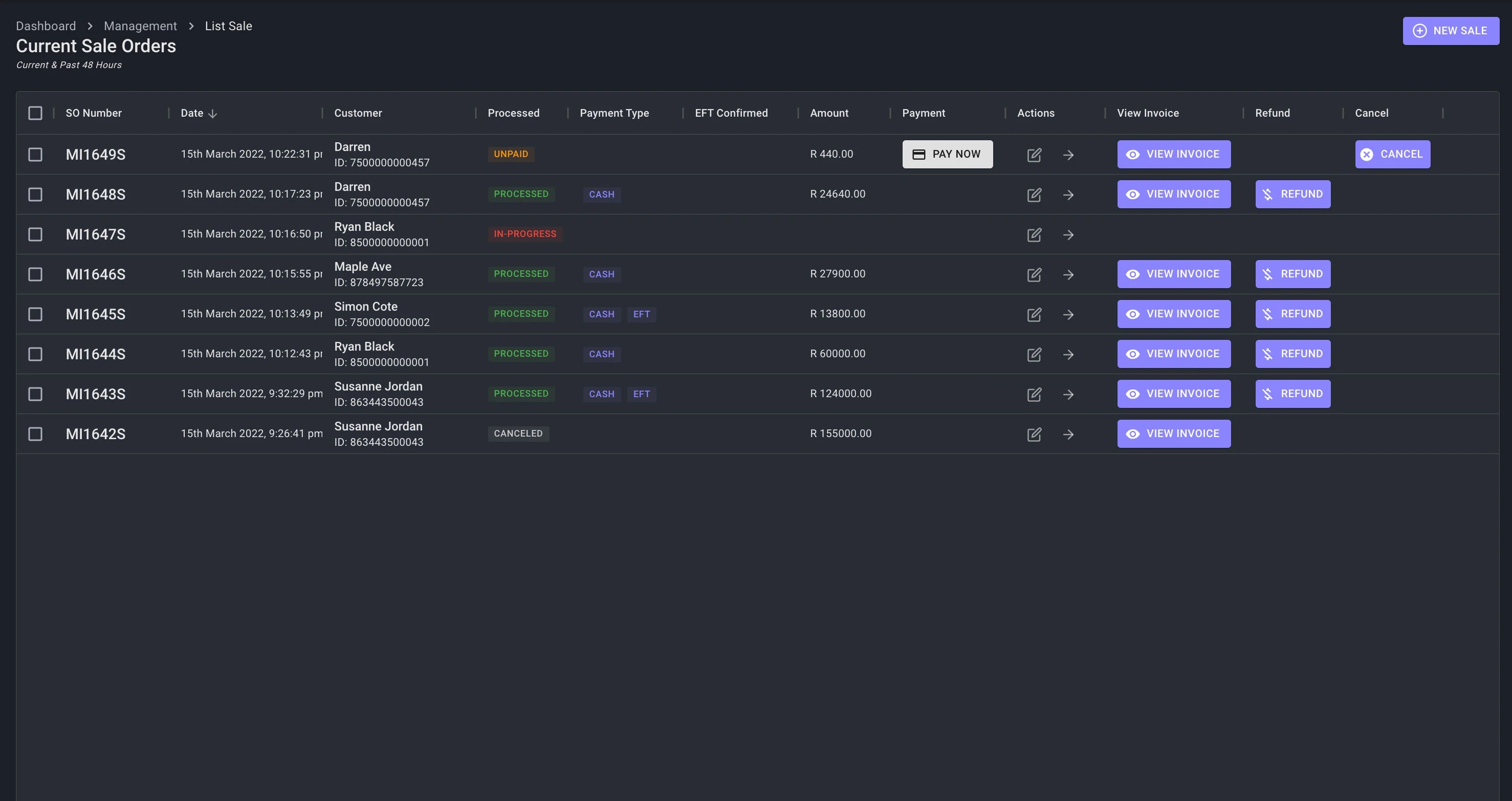Select checkbox for order MI1645S row
The image size is (1512, 801).
(x=35, y=314)
